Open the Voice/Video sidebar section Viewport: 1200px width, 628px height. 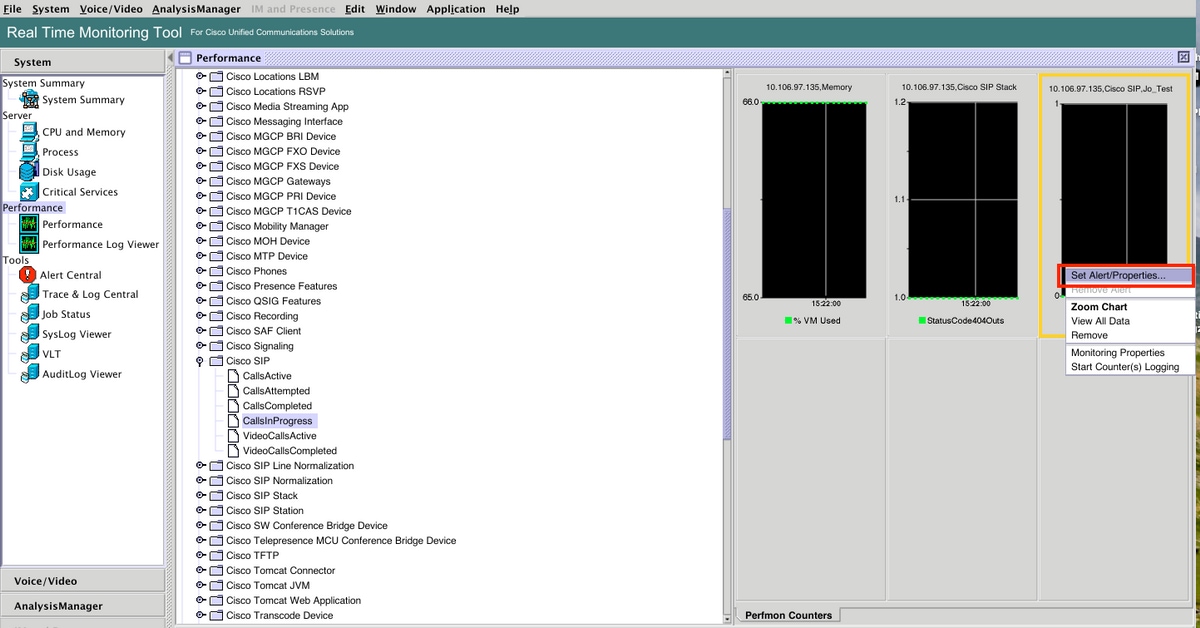[x=82, y=581]
